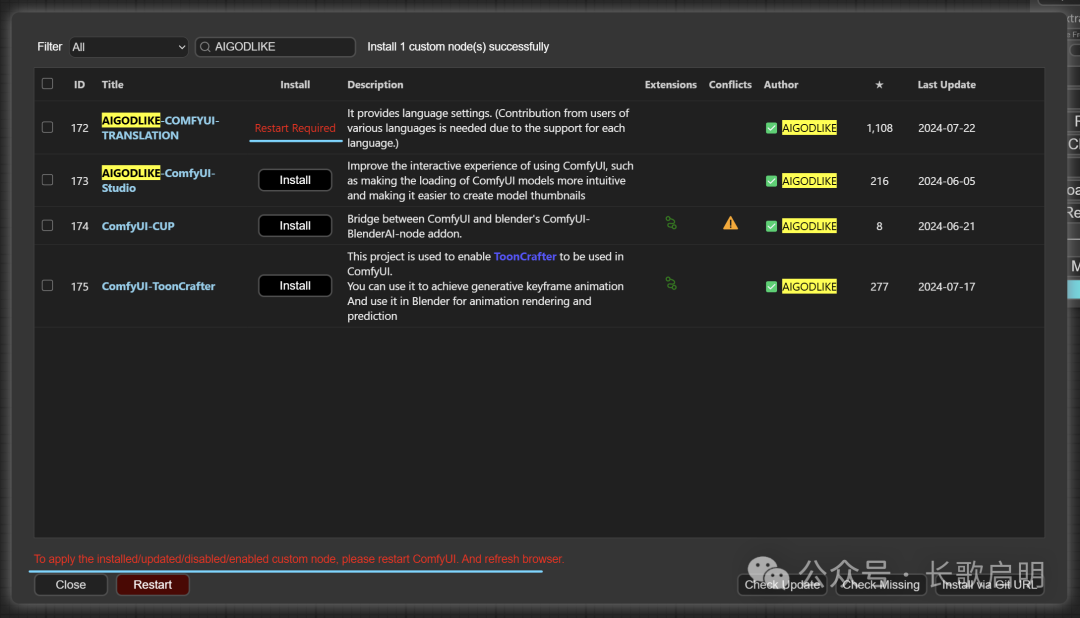
Task: Open AIGODLIKE author link in row 175
Action: click(x=809, y=287)
